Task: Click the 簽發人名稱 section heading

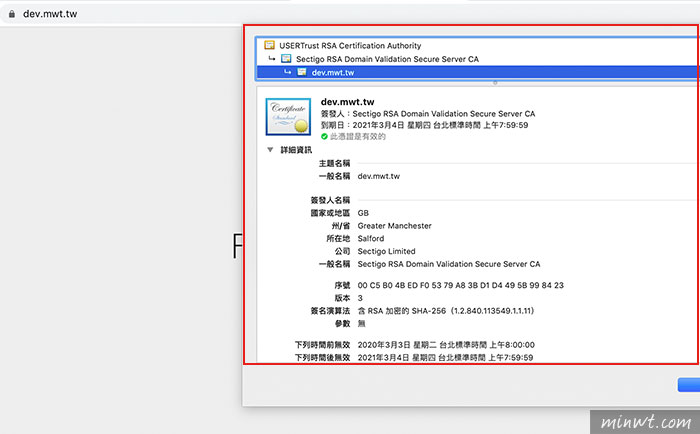Action: pyautogui.click(x=330, y=200)
